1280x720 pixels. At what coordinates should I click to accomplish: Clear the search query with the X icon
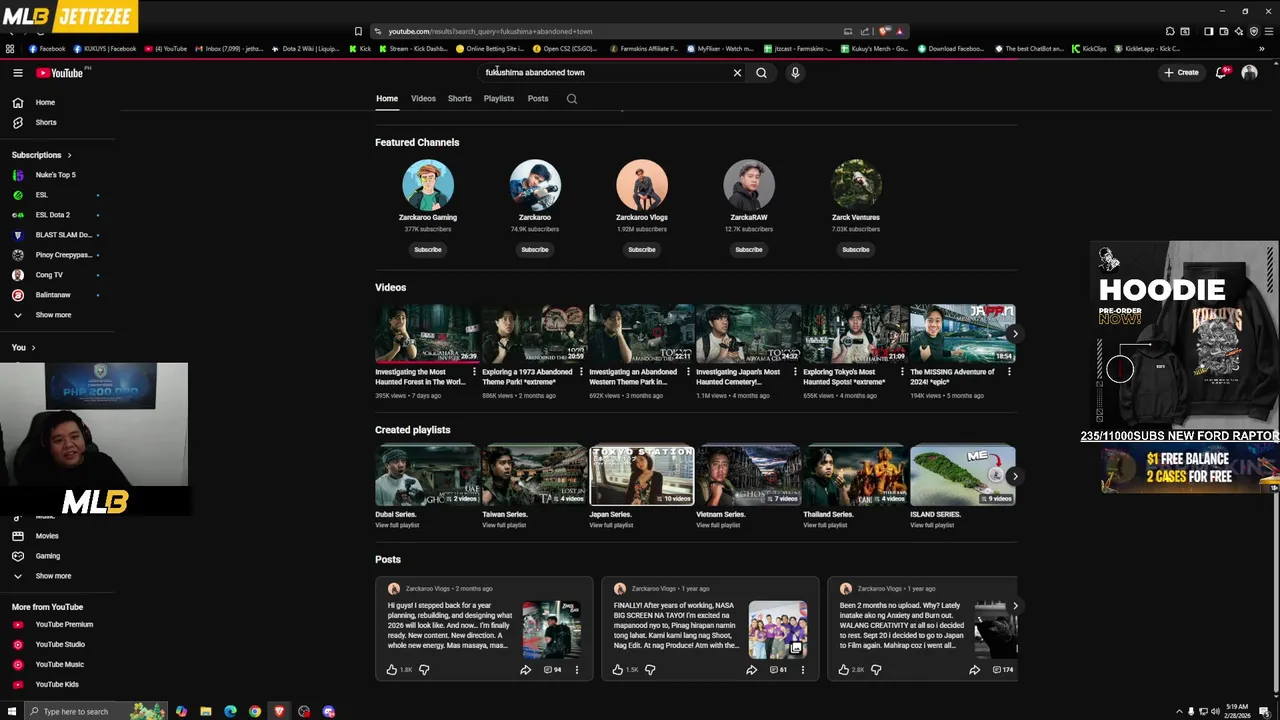[x=738, y=73]
